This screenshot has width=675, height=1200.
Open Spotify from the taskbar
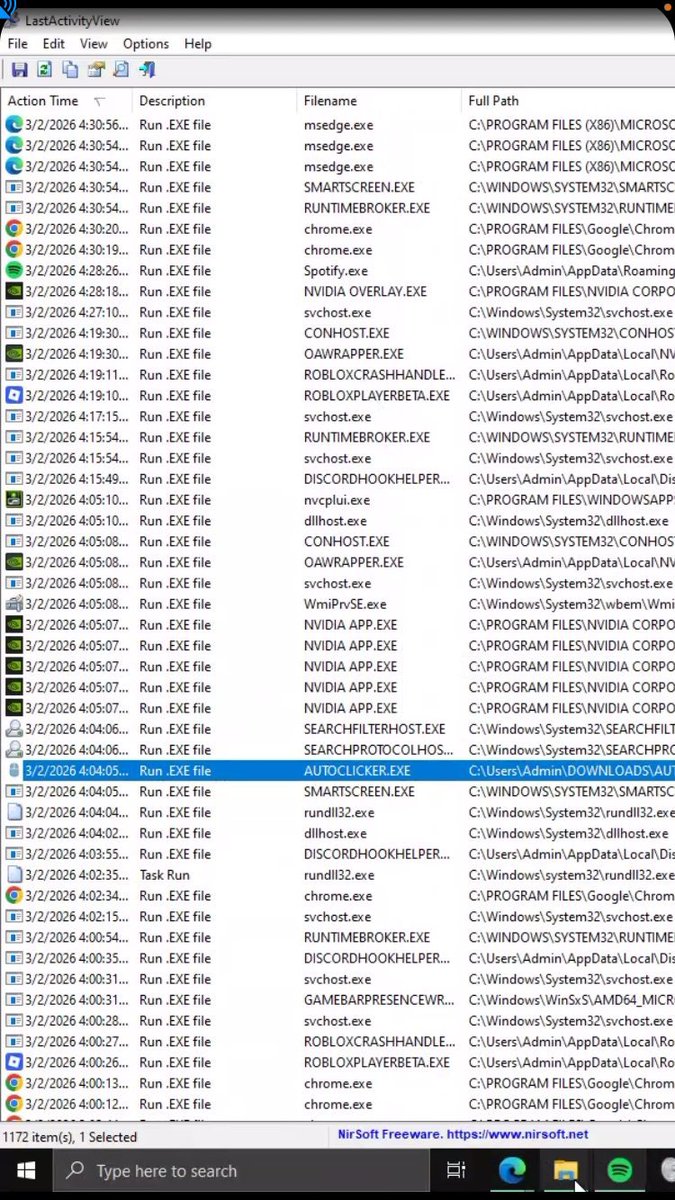[x=619, y=1171]
